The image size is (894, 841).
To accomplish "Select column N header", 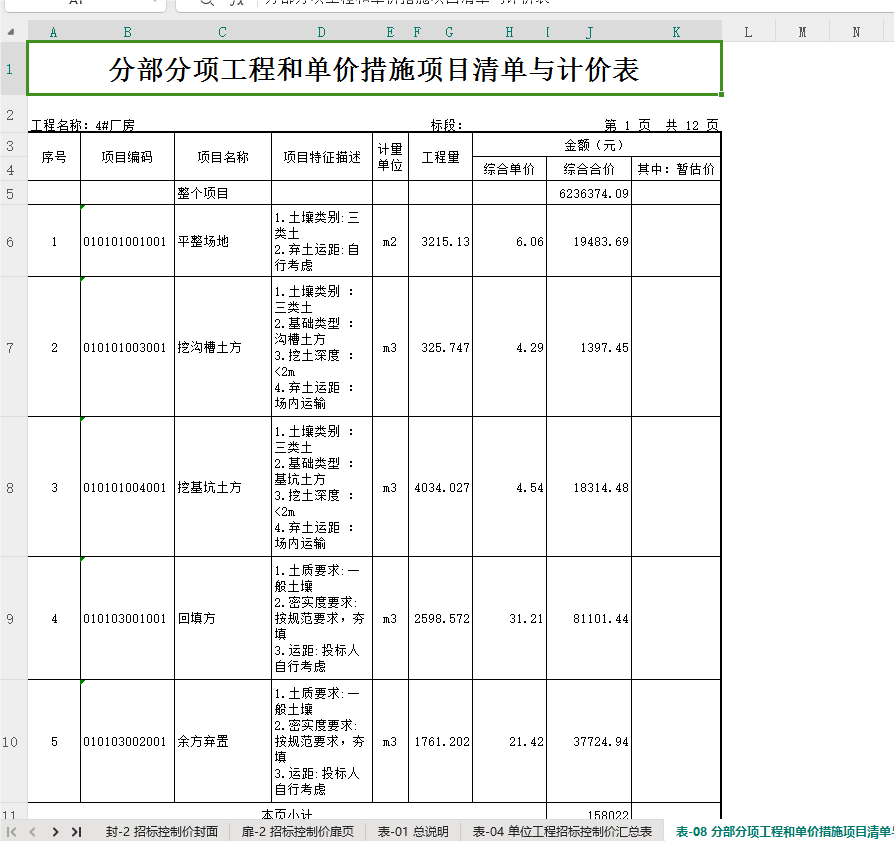I will pyautogui.click(x=856, y=32).
